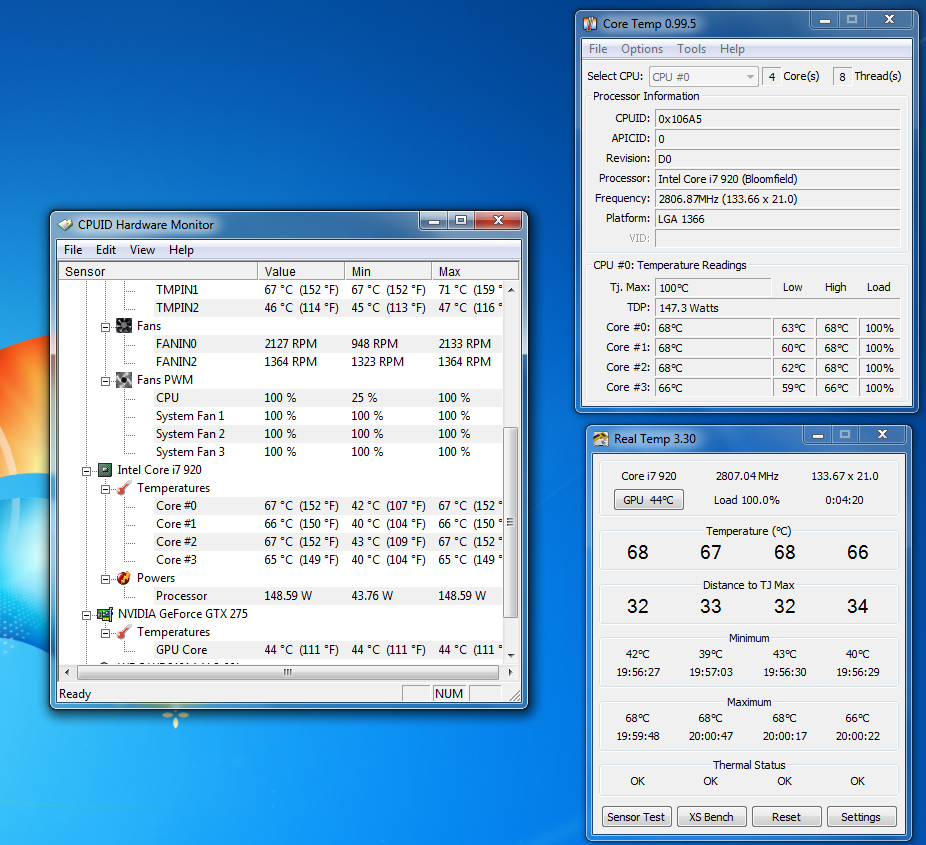Image resolution: width=926 pixels, height=845 pixels.
Task: Click the scroll left arrow in Hardware Monitor
Action: point(67,672)
